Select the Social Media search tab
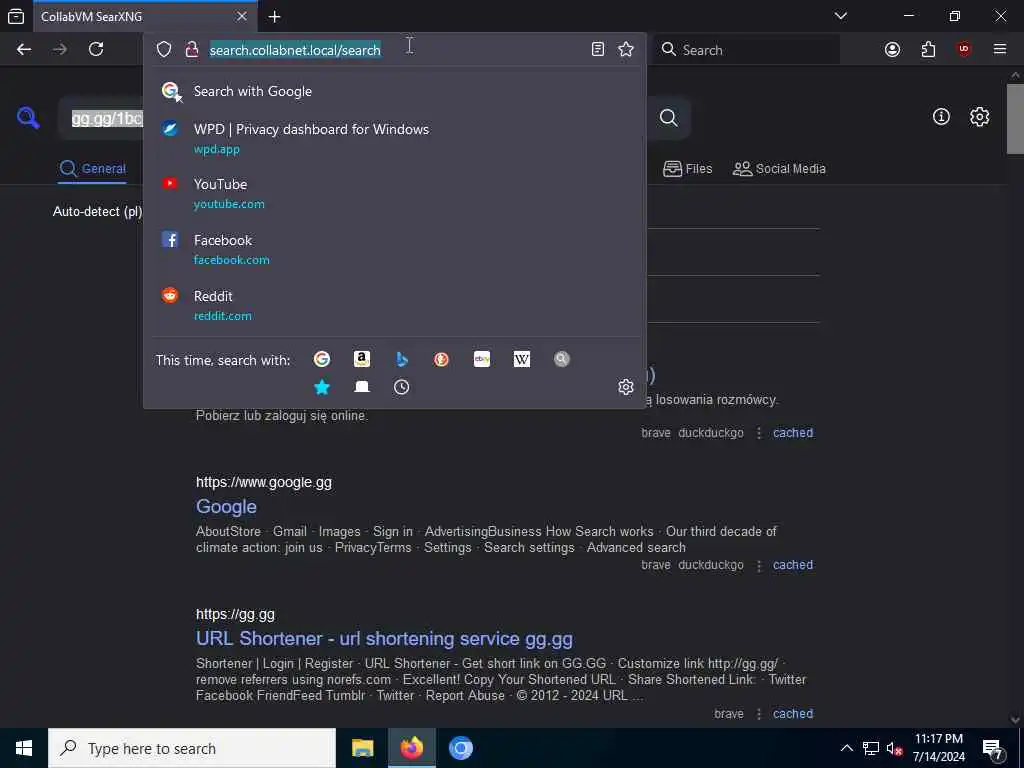This screenshot has height=768, width=1024. pyautogui.click(x=779, y=168)
